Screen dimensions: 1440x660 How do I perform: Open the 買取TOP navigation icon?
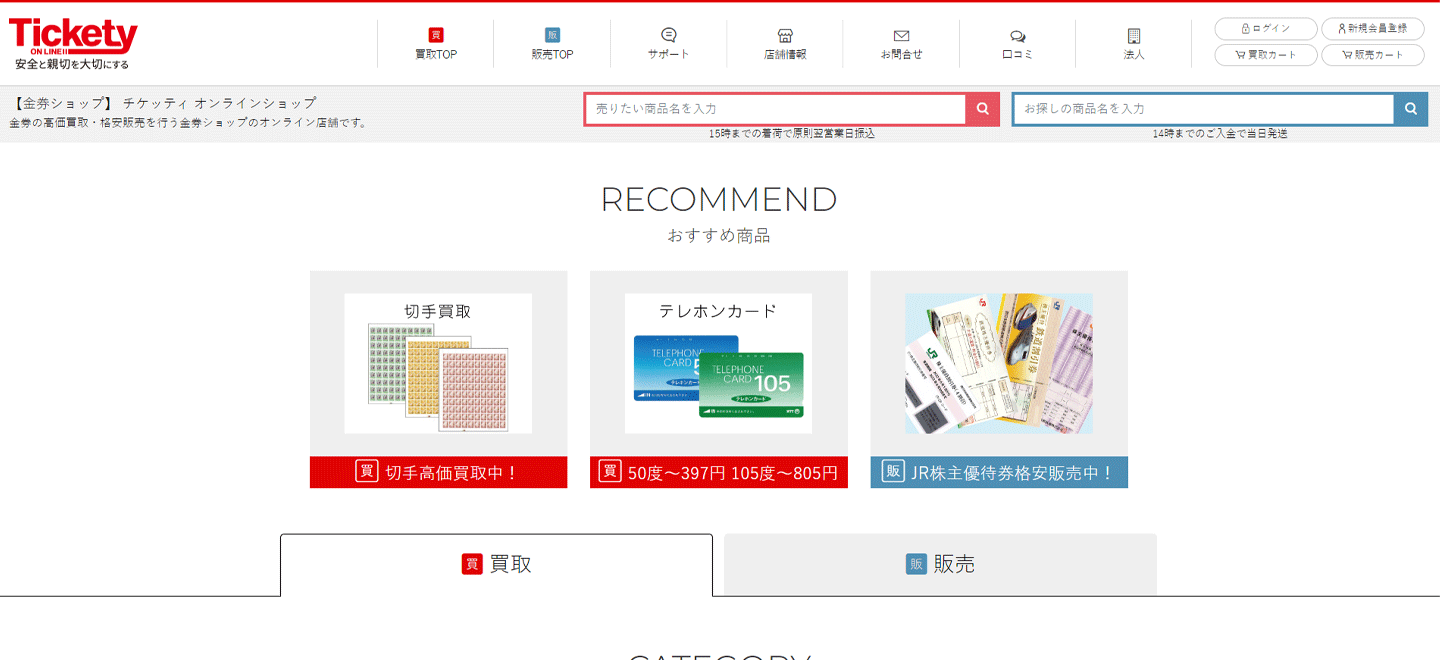coord(436,36)
